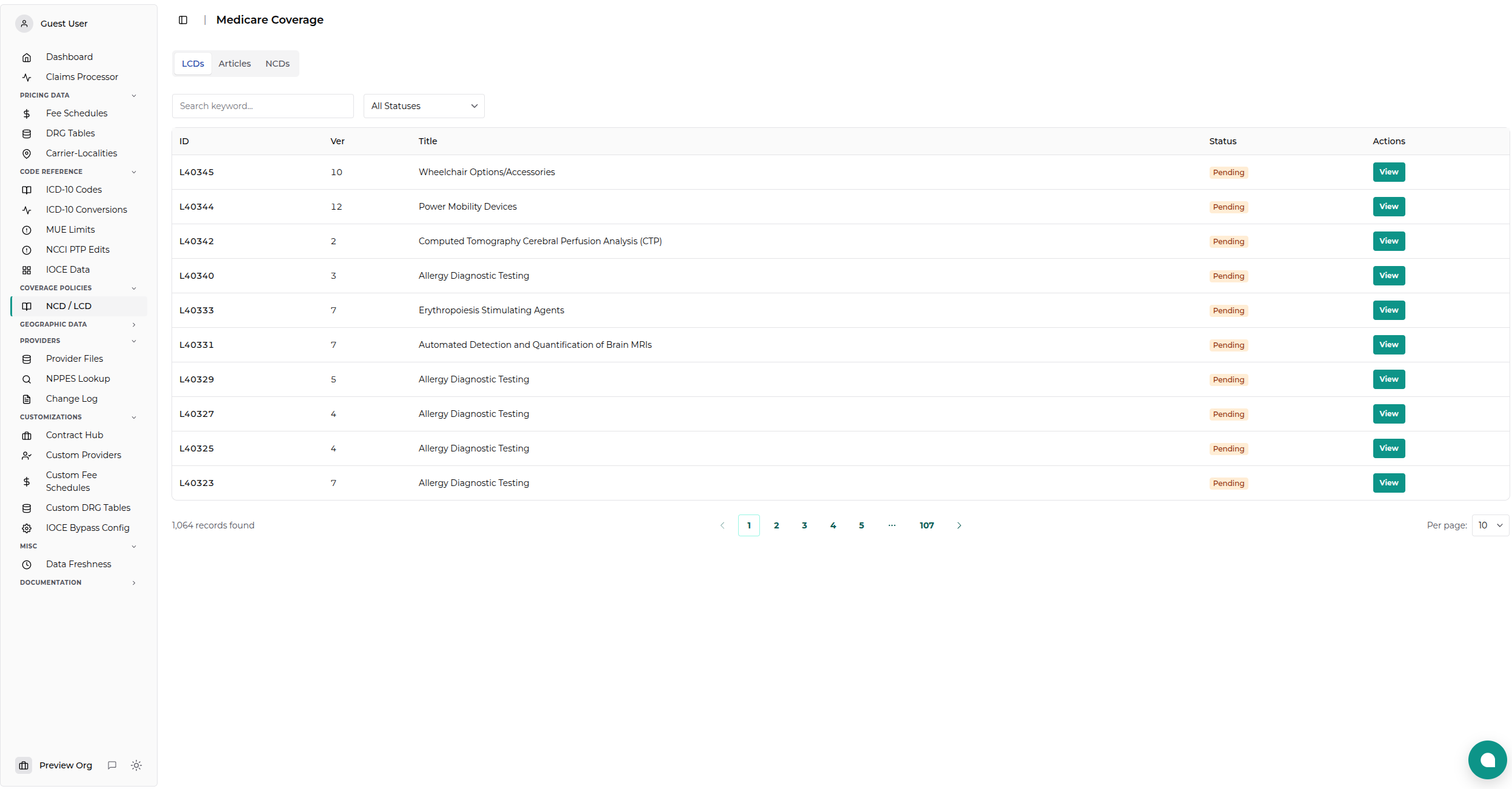Open Claims Processor in sidebar
This screenshot has width=1512, height=789.
click(x=79, y=77)
